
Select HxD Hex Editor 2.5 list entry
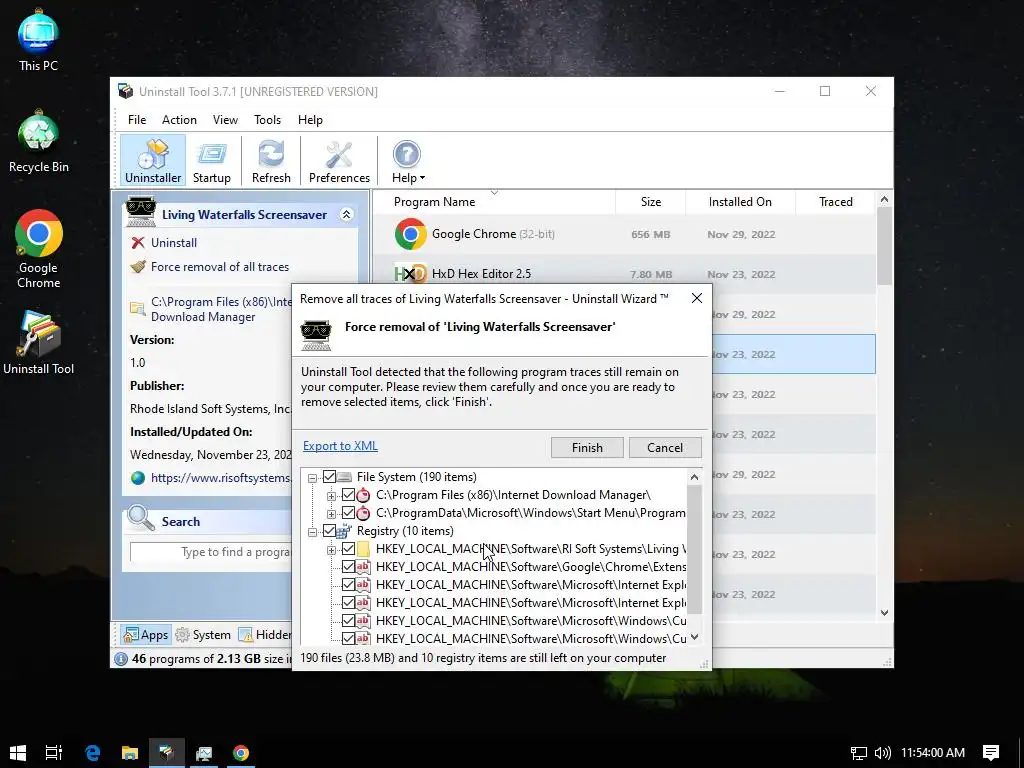click(x=624, y=274)
